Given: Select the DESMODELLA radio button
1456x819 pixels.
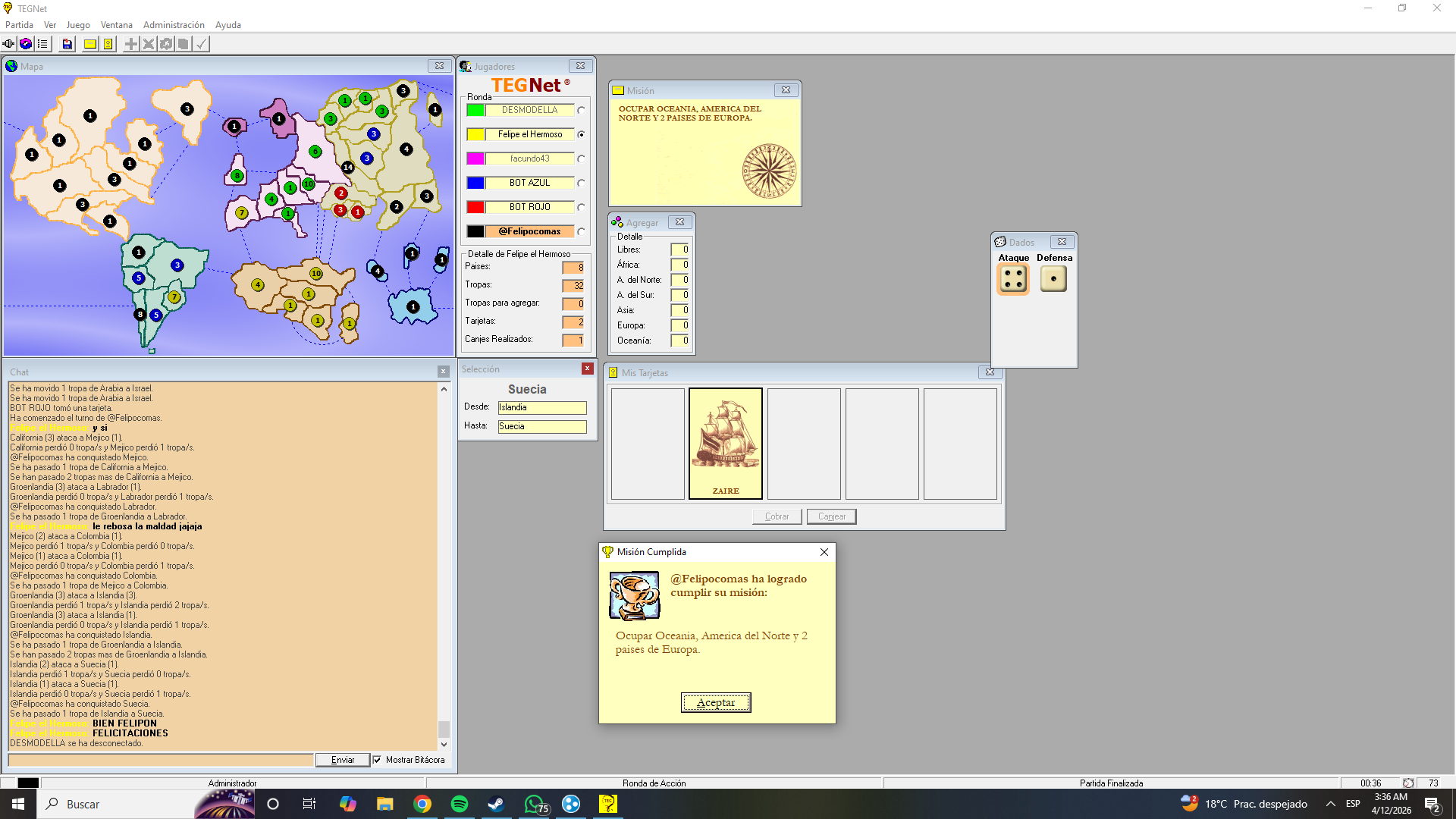Looking at the screenshot, I should click(582, 110).
